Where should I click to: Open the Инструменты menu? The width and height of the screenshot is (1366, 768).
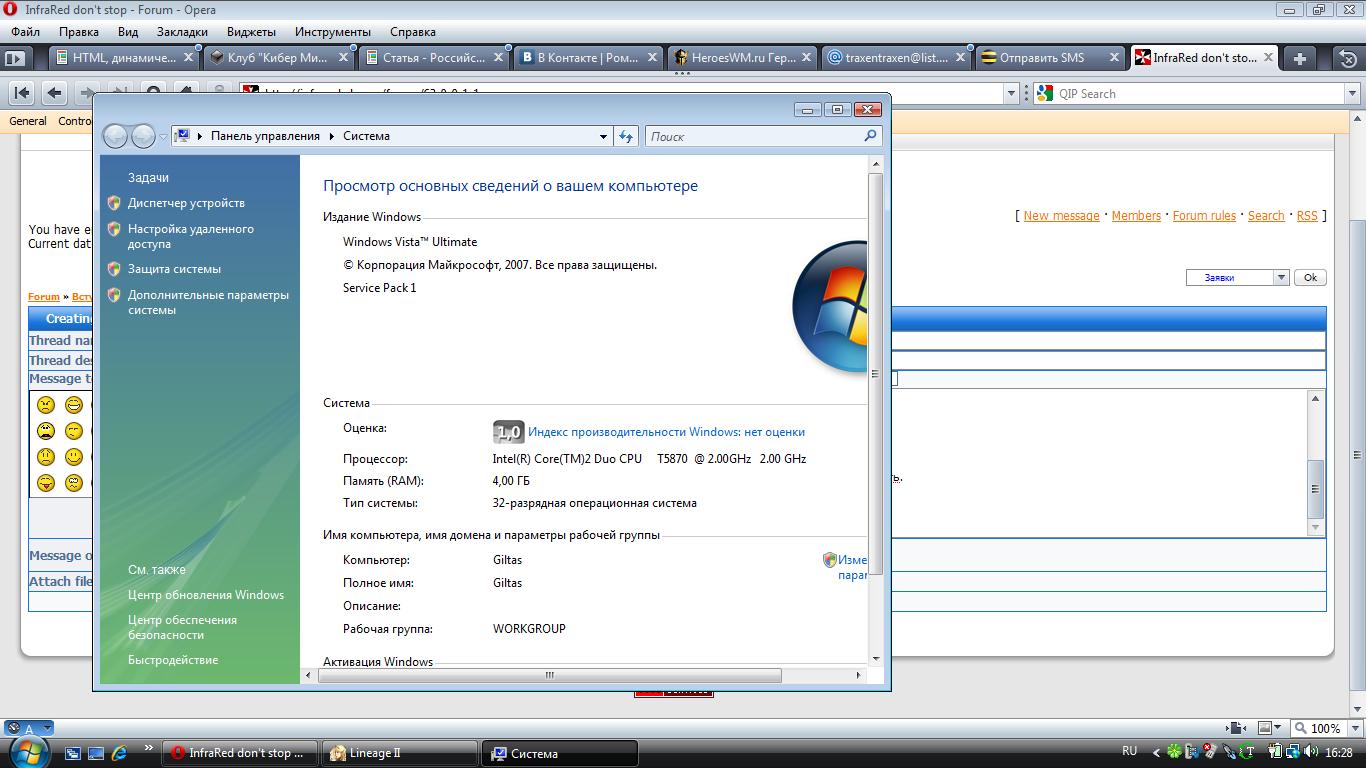coord(333,32)
